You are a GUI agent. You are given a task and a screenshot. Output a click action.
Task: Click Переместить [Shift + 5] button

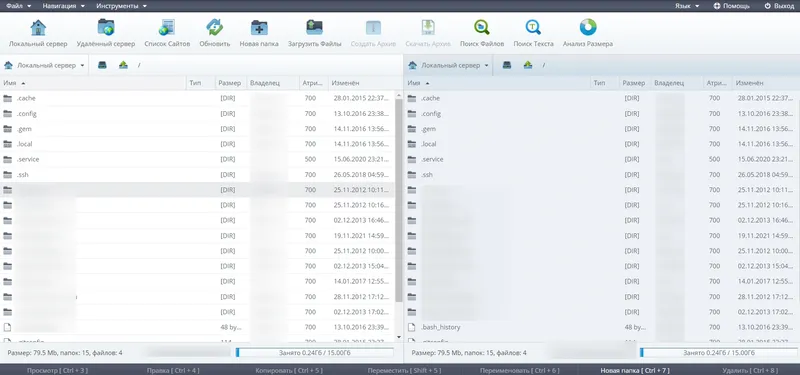(x=404, y=370)
